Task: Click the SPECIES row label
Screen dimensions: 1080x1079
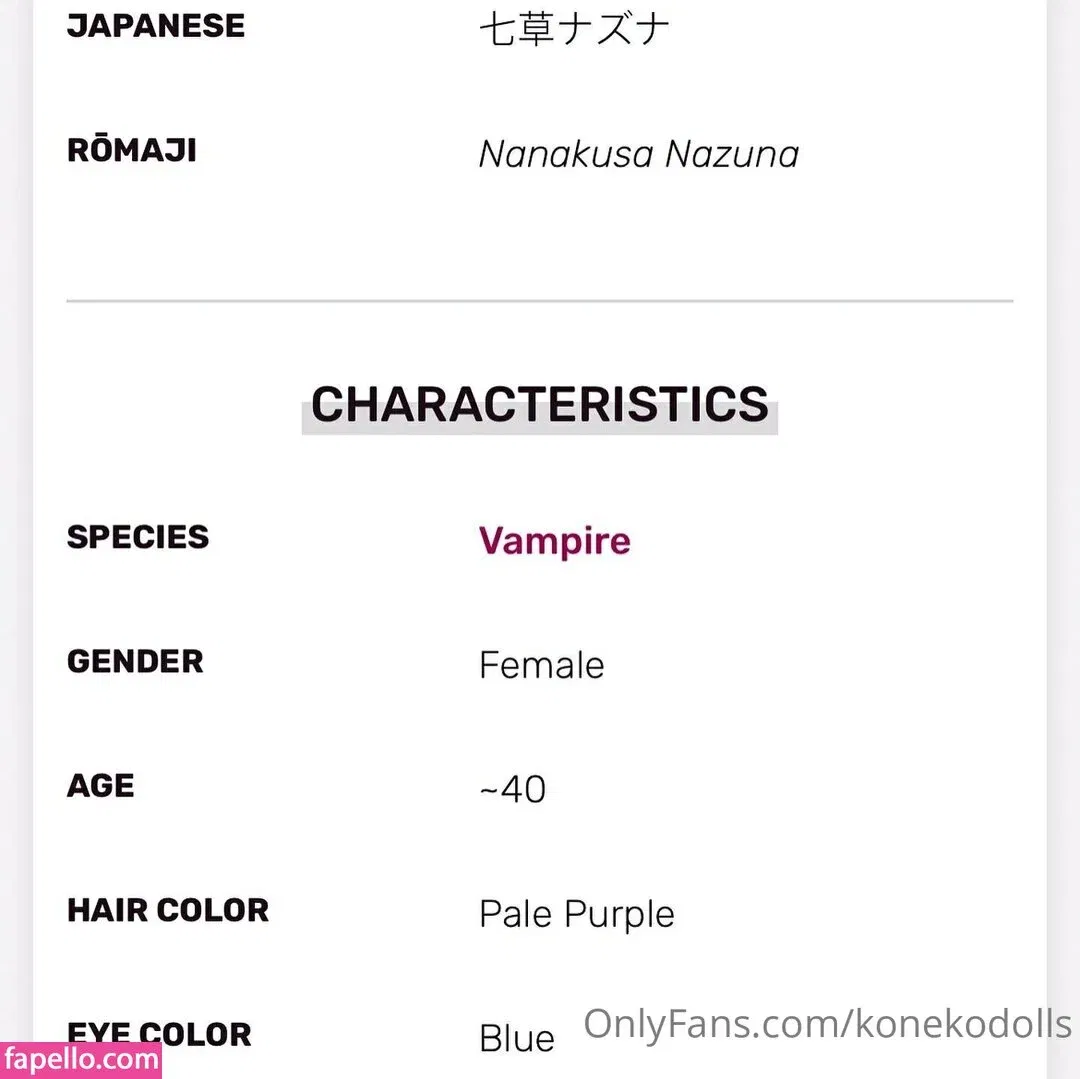Action: pos(138,537)
